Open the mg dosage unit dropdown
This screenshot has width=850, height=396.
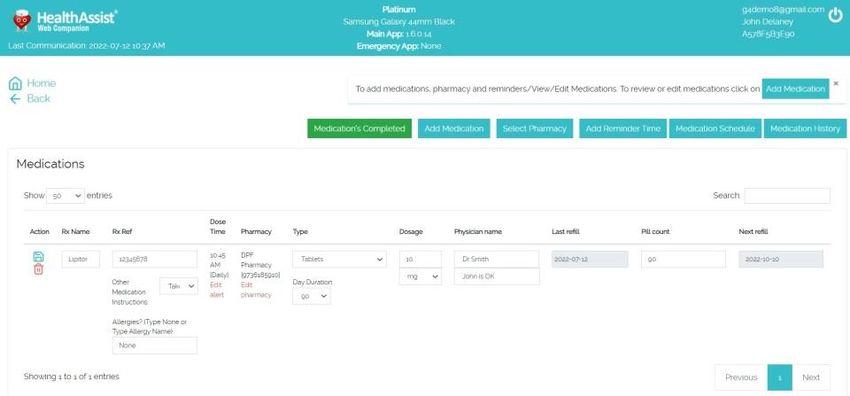click(420, 276)
